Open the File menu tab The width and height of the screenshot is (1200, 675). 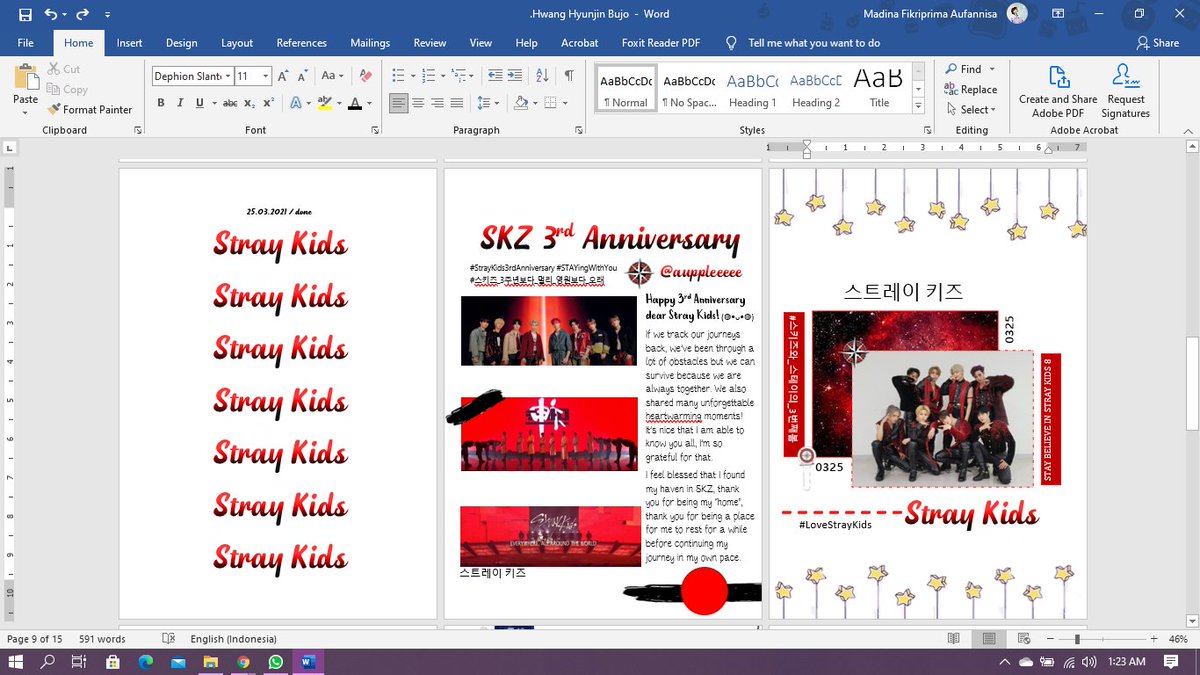pos(26,43)
